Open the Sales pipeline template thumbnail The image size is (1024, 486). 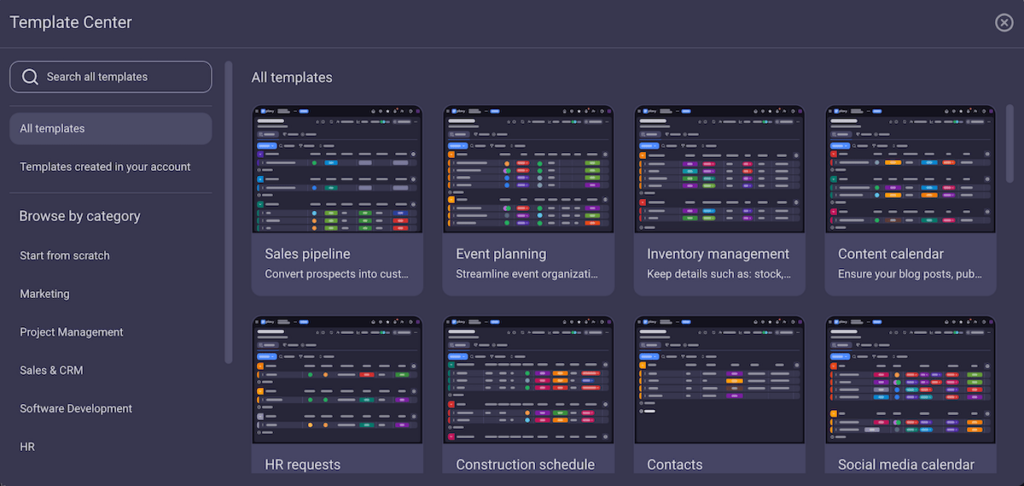pyautogui.click(x=337, y=170)
